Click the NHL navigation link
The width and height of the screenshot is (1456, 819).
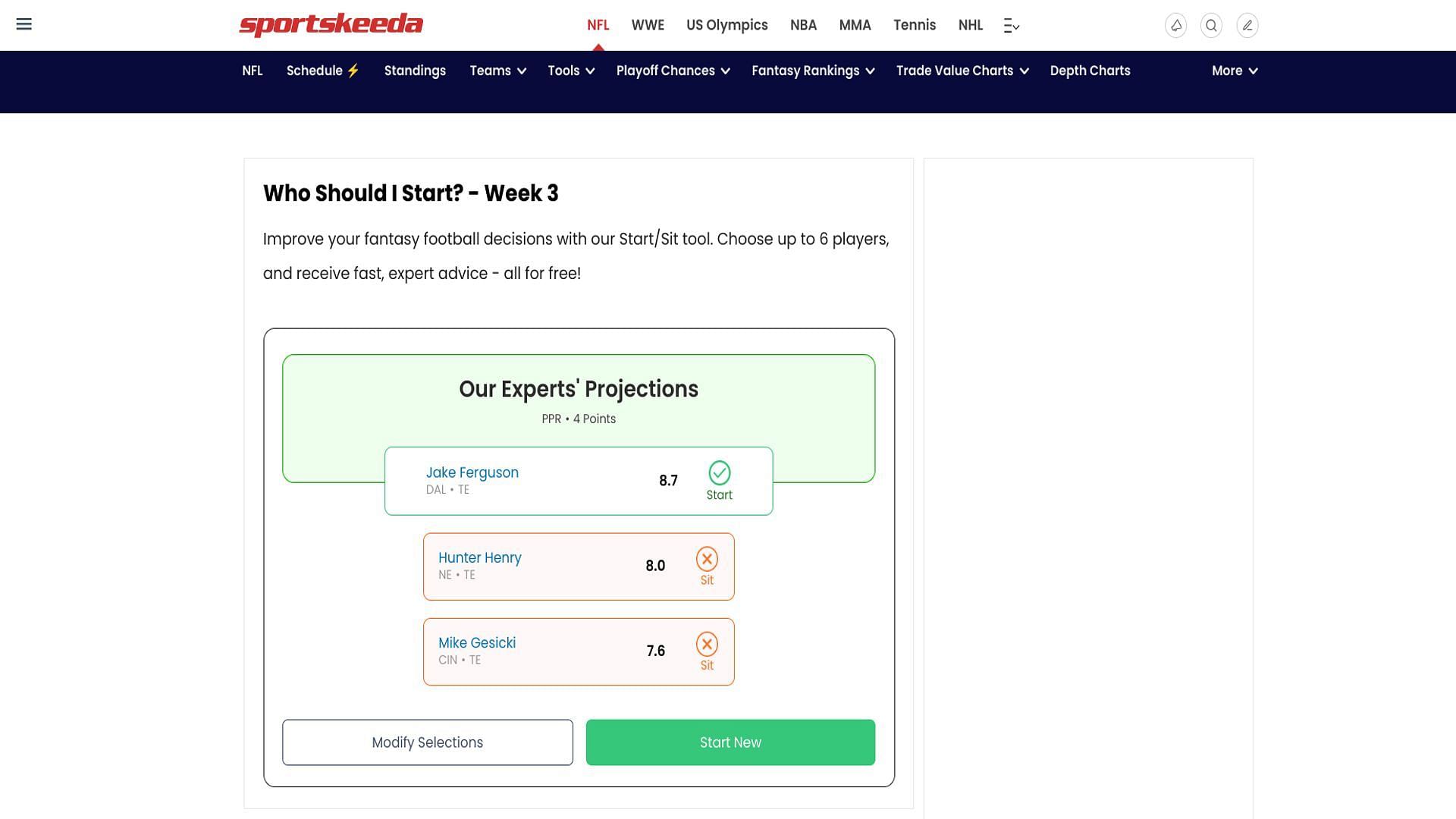[970, 25]
